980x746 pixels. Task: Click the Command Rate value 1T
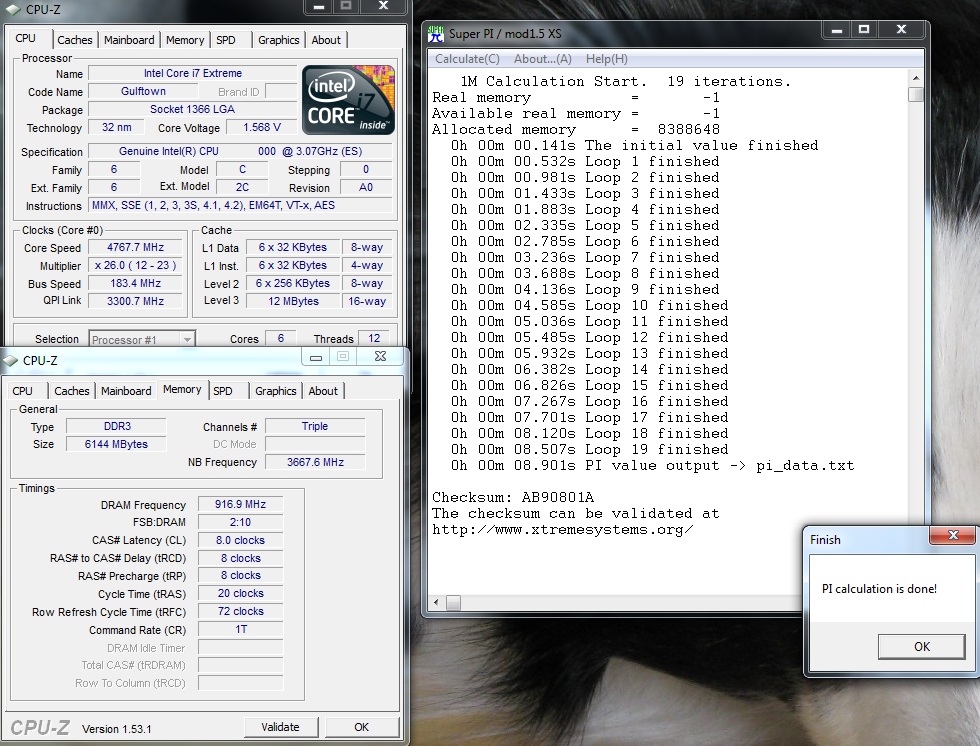(x=241, y=629)
